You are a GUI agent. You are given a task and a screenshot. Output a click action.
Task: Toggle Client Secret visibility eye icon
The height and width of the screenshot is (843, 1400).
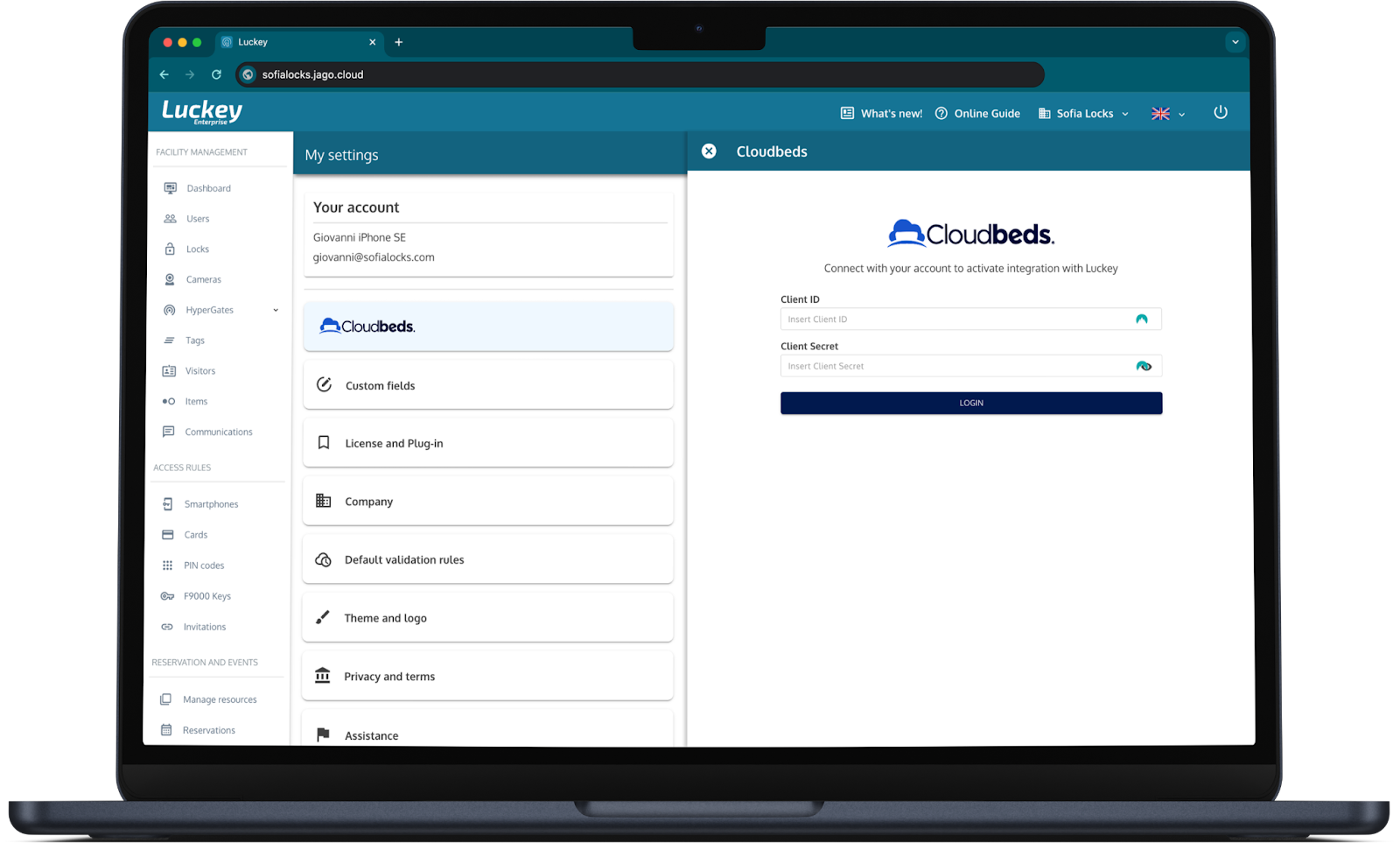(1144, 366)
